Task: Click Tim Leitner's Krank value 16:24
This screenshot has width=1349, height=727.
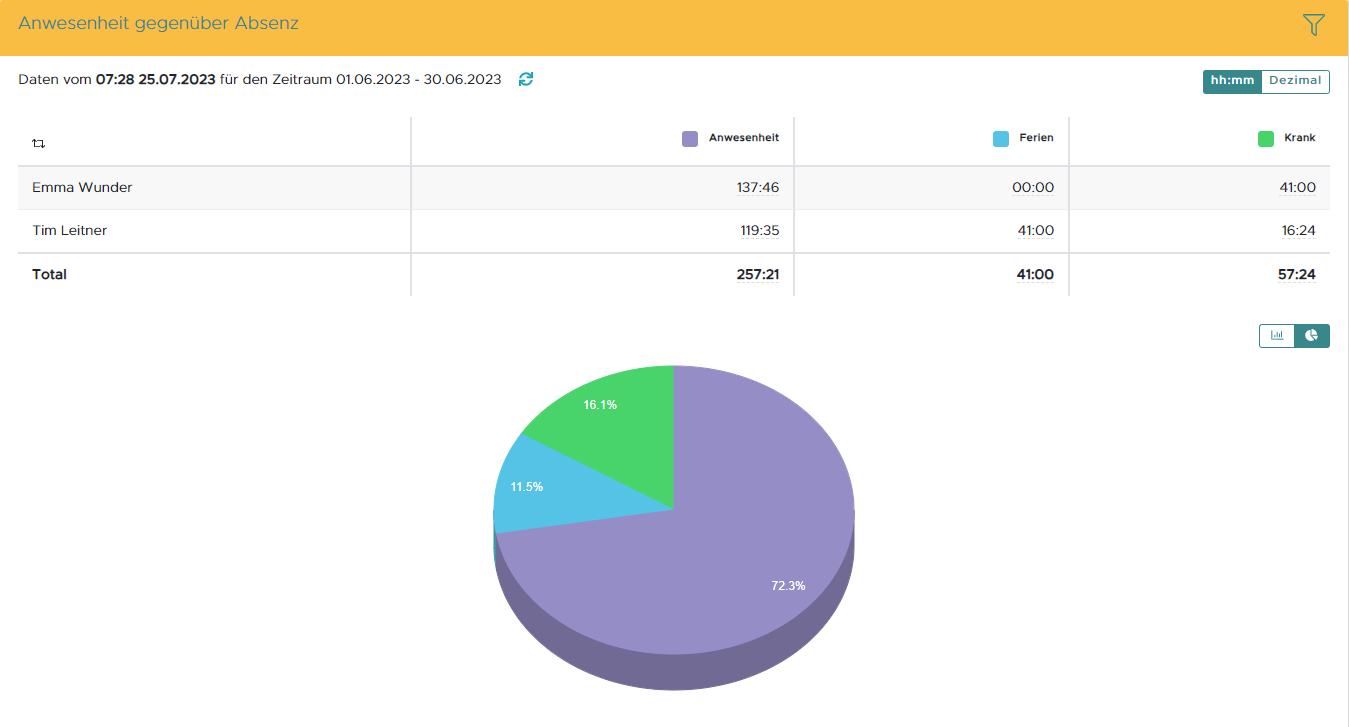Action: 1297,230
